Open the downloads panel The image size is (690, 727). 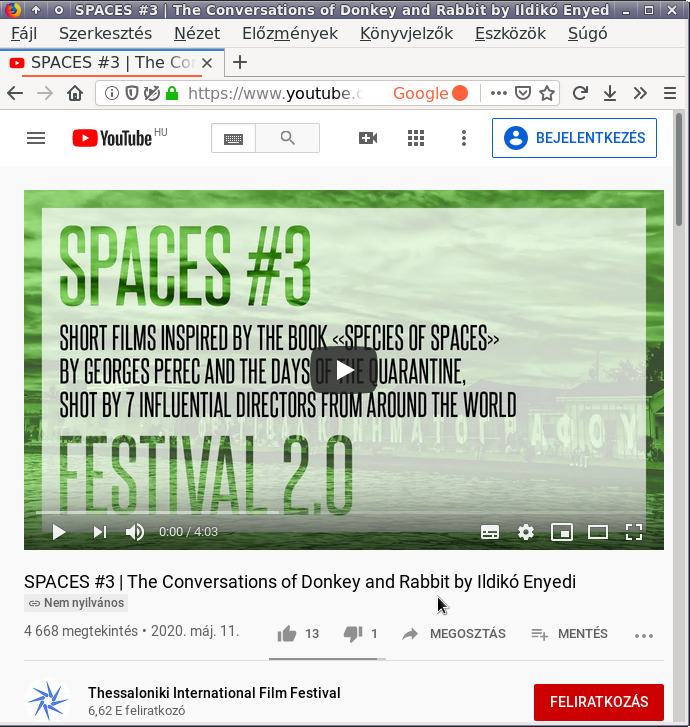[x=610, y=93]
